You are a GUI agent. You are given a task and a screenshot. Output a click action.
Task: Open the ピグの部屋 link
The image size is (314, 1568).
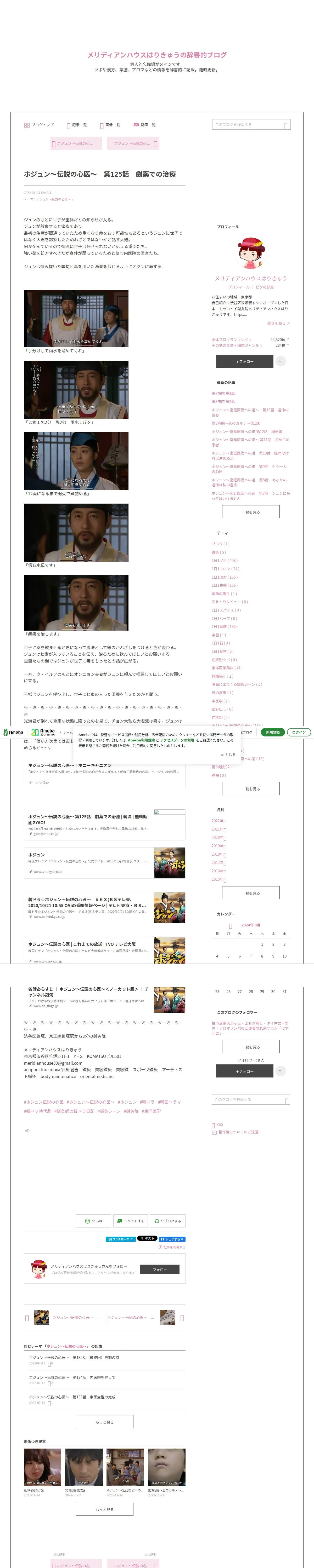click(x=265, y=287)
